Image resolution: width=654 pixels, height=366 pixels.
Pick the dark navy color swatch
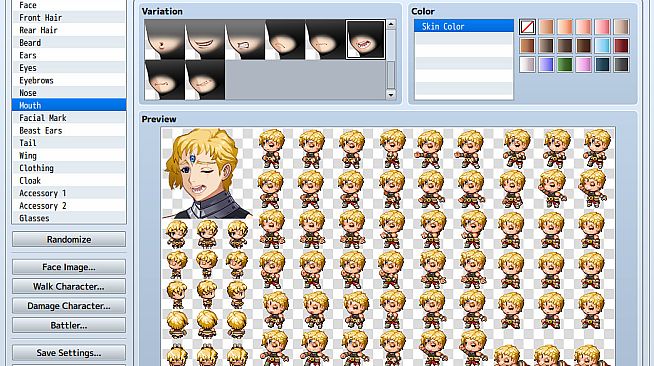click(x=602, y=65)
